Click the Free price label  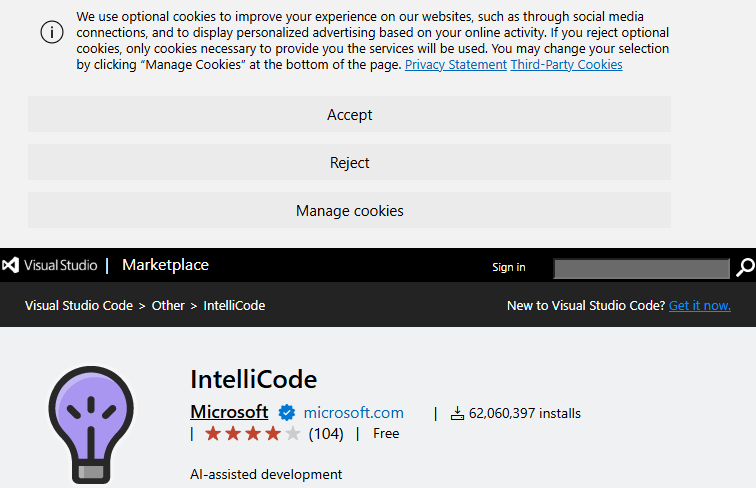click(x=386, y=434)
